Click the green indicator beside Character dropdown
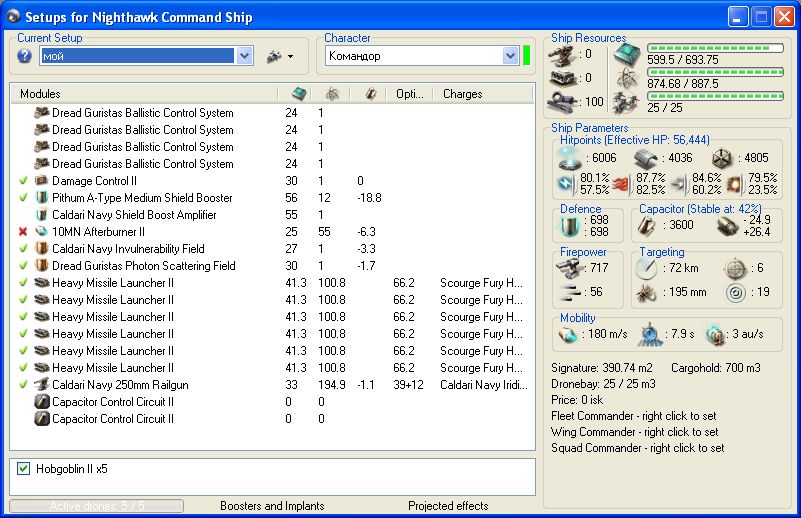Image resolution: width=801 pixels, height=518 pixels. (x=526, y=56)
